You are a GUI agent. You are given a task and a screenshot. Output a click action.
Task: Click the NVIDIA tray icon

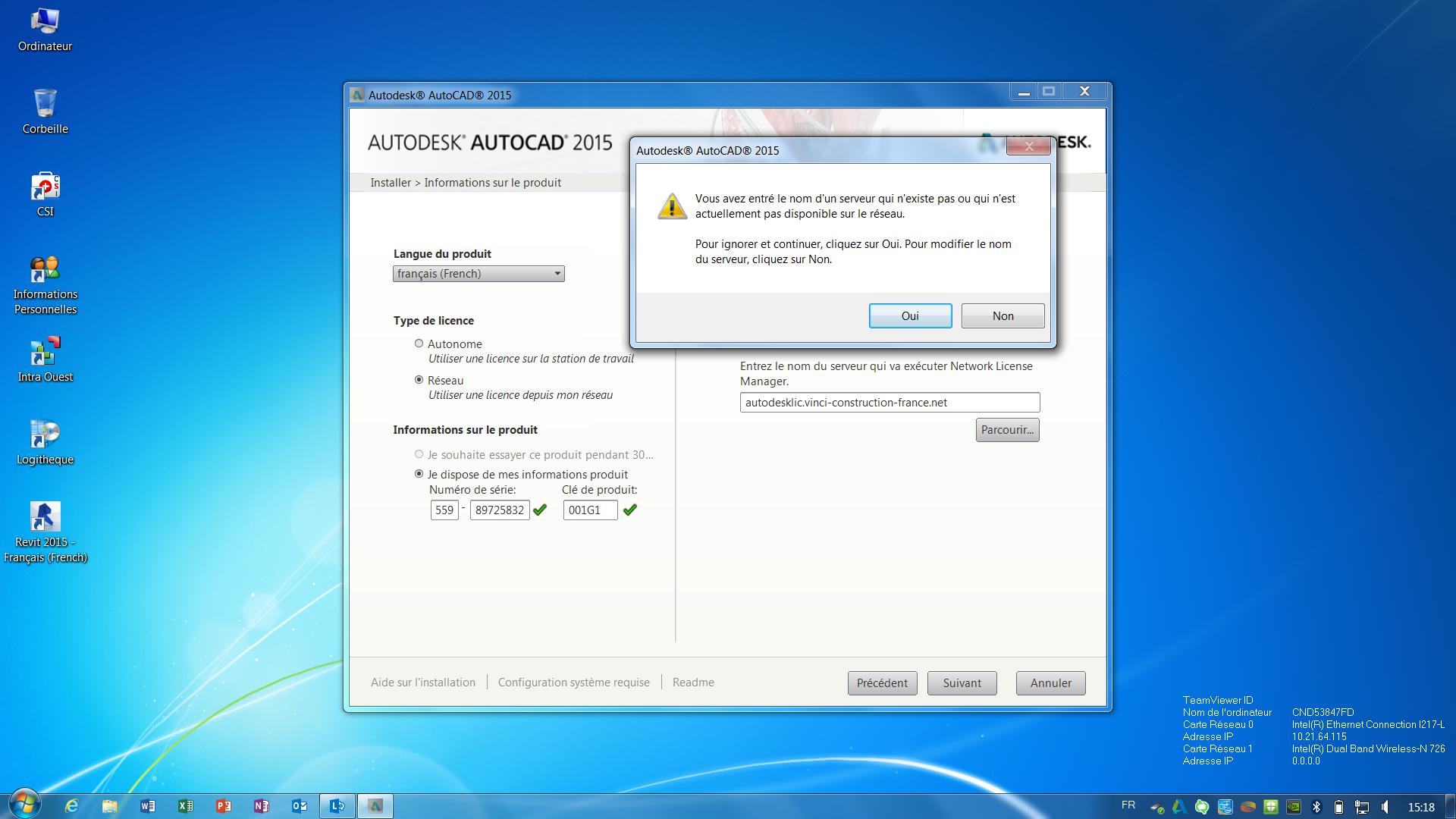[1294, 807]
